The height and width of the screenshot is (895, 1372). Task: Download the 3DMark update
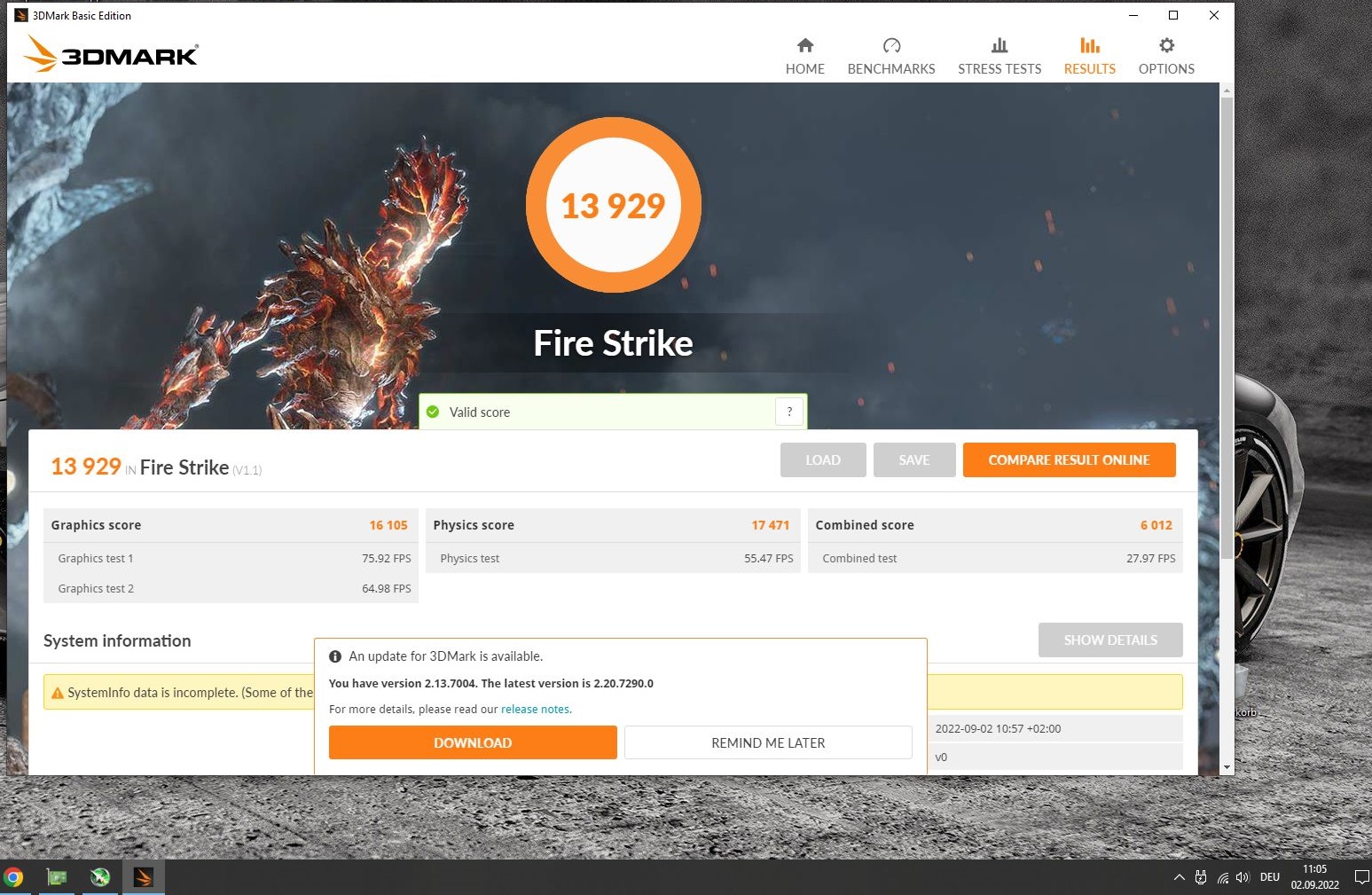[x=473, y=742]
